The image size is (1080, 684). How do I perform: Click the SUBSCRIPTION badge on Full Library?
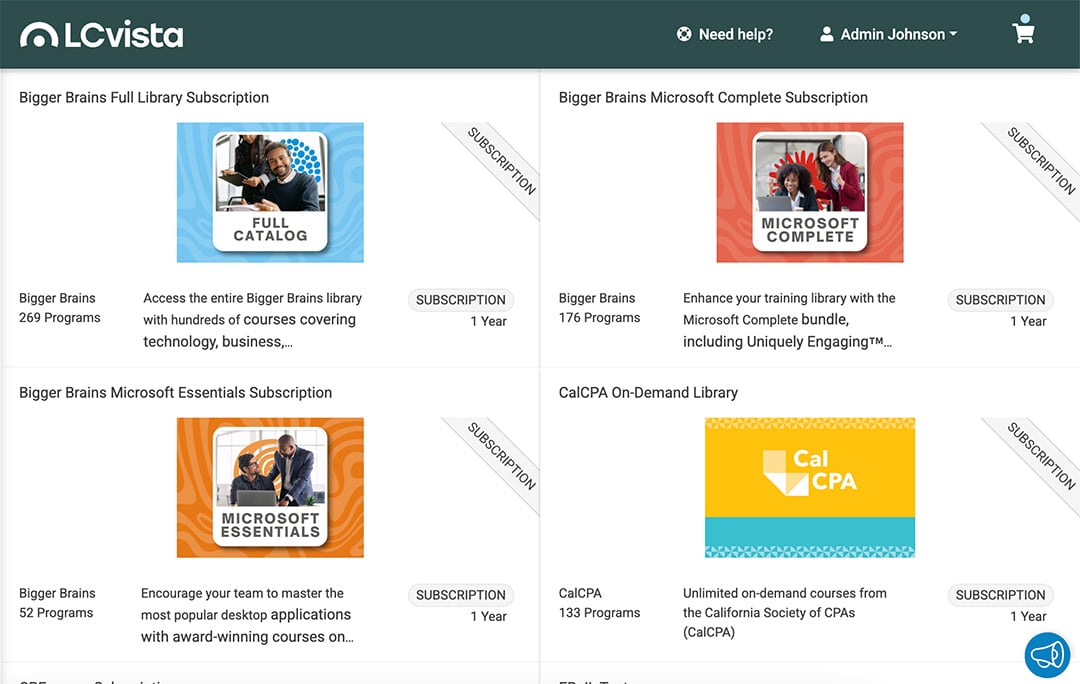coord(460,299)
